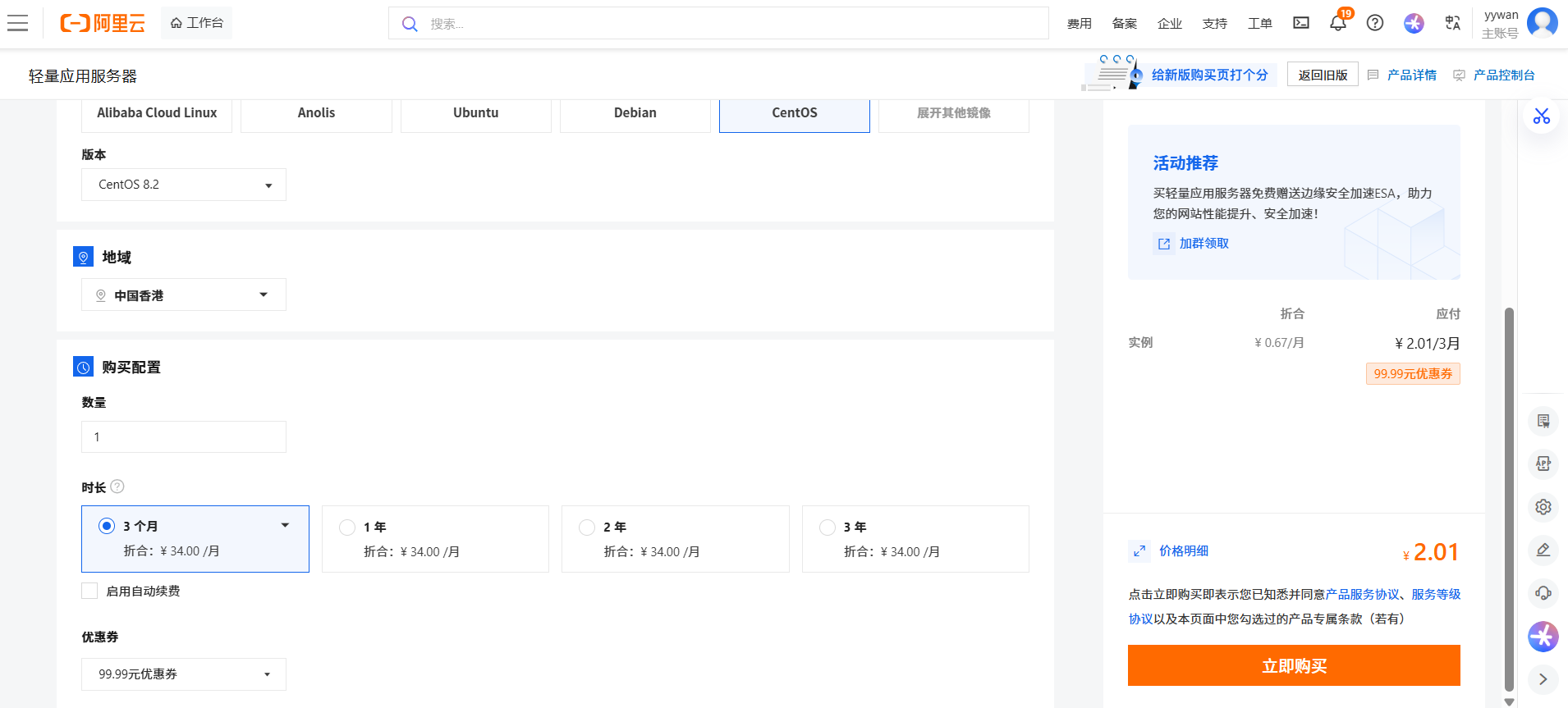Open customer service headset icon
The width and height of the screenshot is (1568, 708).
point(1543,593)
